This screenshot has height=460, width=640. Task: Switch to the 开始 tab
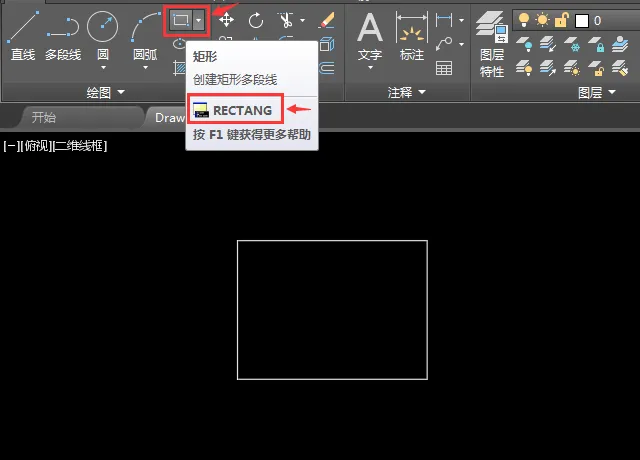click(x=44, y=118)
